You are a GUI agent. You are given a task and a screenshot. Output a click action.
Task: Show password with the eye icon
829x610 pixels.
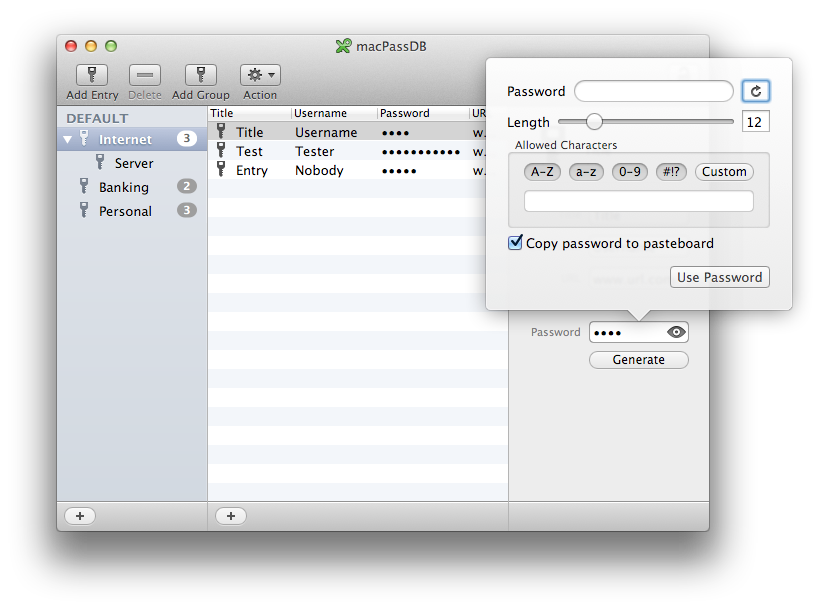click(x=677, y=332)
